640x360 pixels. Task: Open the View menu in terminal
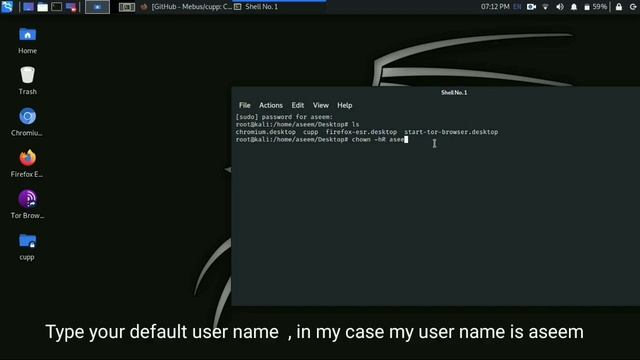320,105
